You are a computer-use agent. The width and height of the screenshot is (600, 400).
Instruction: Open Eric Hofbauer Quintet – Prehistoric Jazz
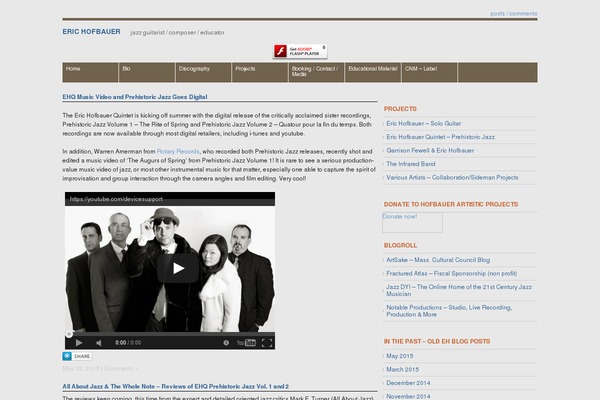[x=440, y=137]
